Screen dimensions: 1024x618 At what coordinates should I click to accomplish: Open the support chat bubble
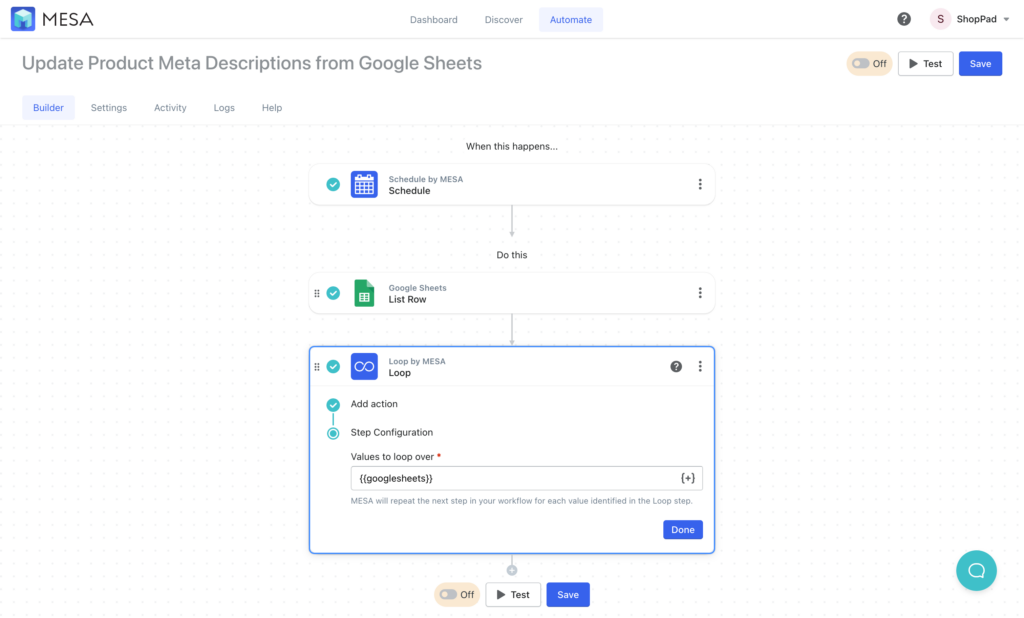point(976,570)
